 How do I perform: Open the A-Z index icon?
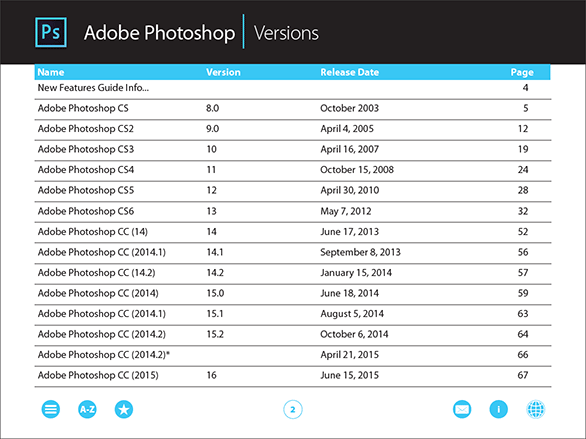[x=87, y=409]
